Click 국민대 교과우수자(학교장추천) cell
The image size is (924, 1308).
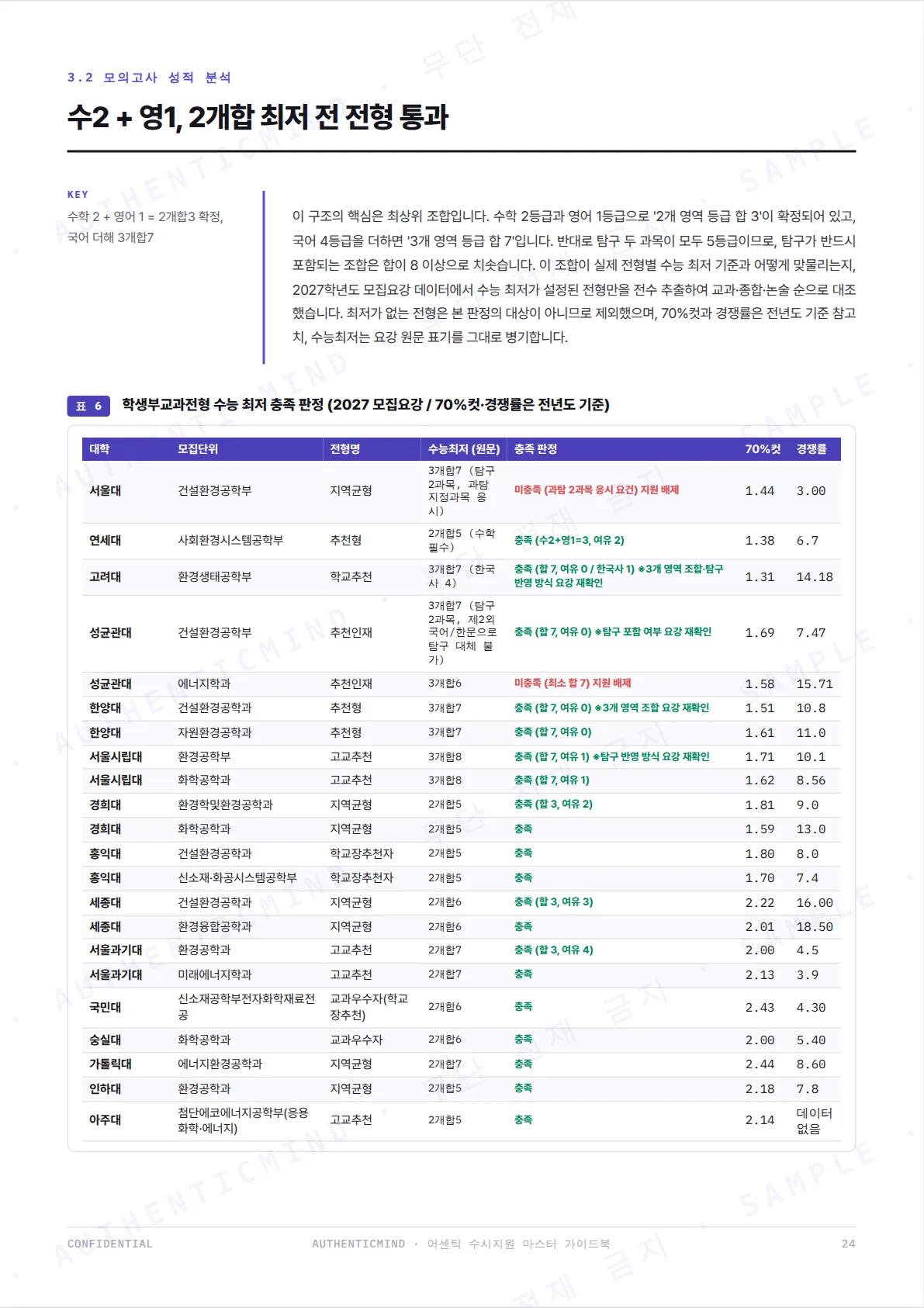click(x=369, y=1007)
